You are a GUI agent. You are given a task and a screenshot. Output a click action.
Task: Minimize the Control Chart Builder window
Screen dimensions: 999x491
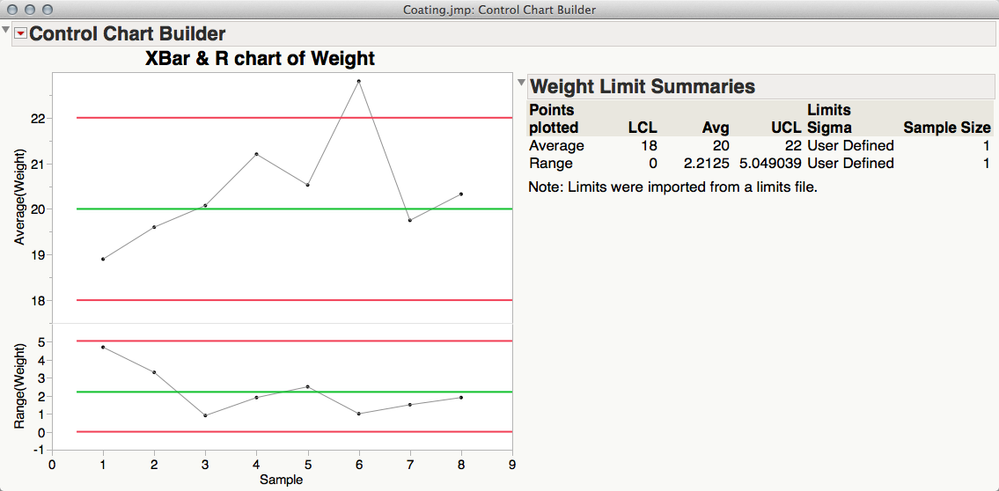(x=29, y=9)
